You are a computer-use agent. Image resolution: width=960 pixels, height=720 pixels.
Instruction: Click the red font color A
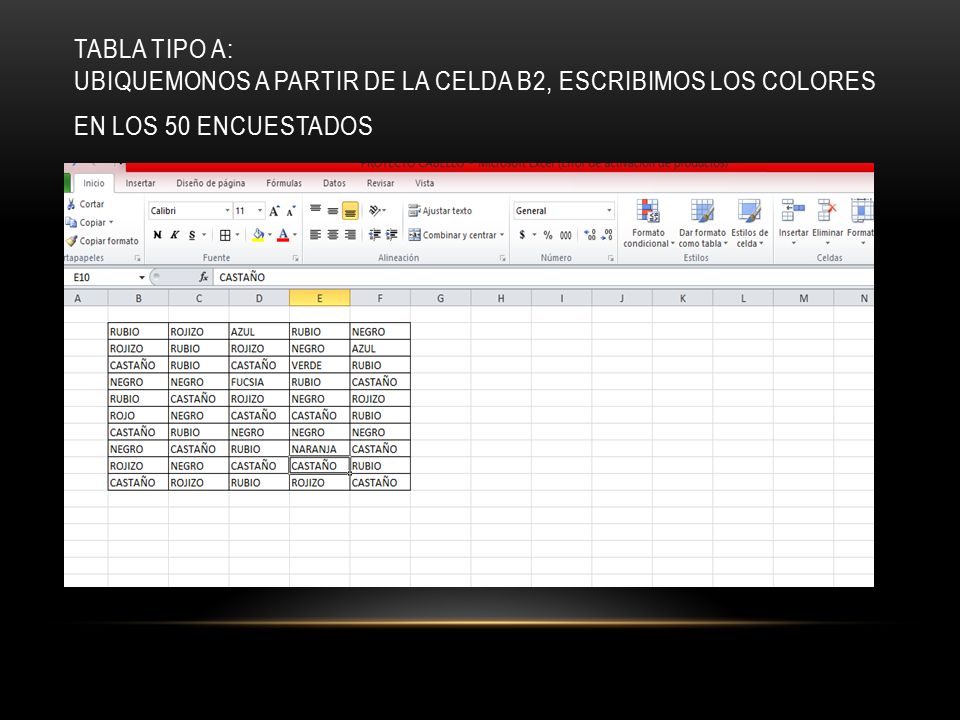tap(283, 235)
